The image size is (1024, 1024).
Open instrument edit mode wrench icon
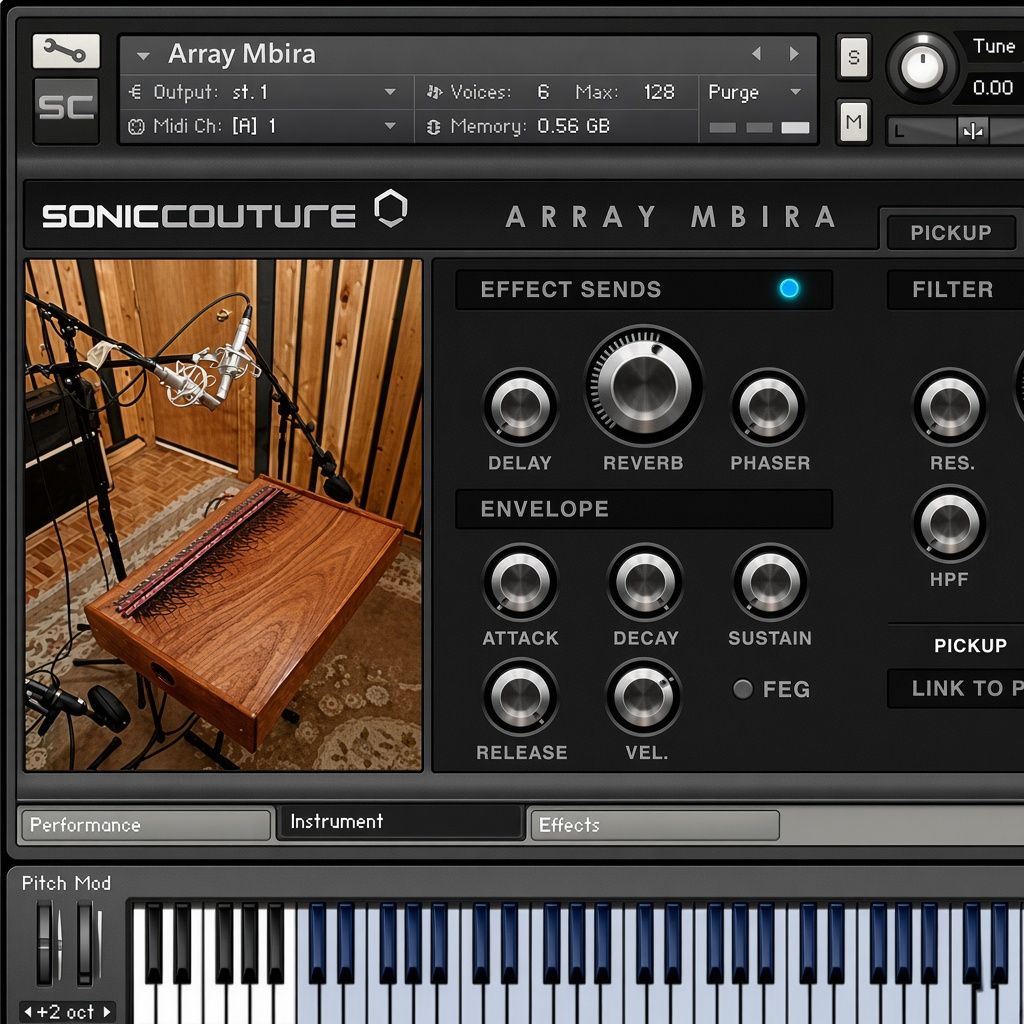65,51
